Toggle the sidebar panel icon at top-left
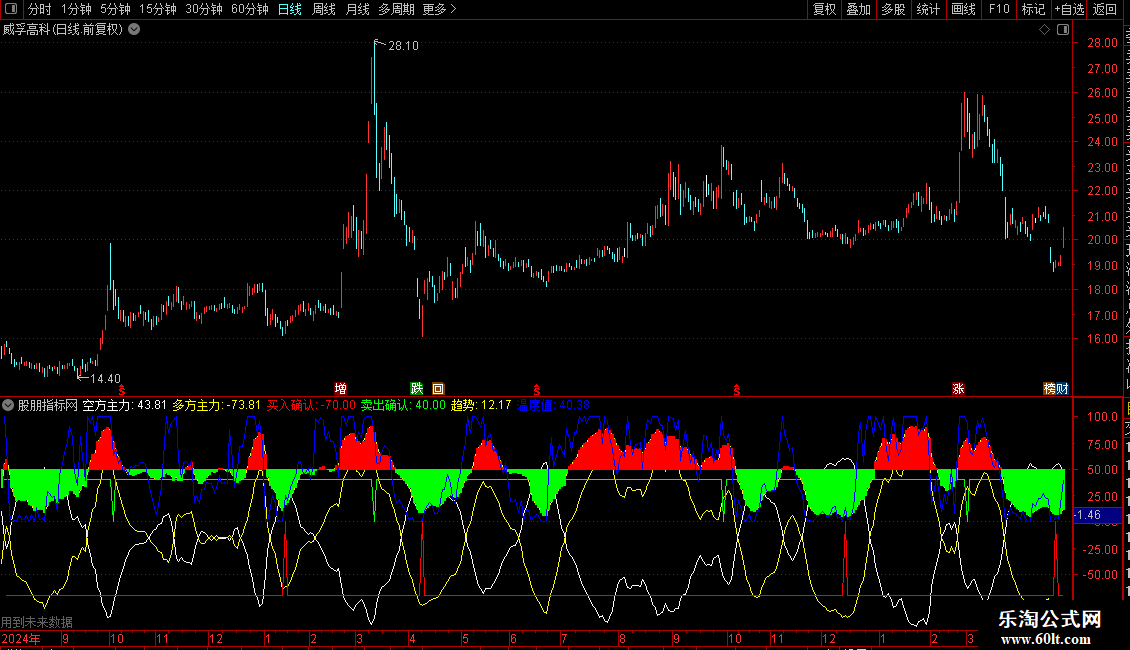Viewport: 1130px width, 650px height. [x=11, y=9]
